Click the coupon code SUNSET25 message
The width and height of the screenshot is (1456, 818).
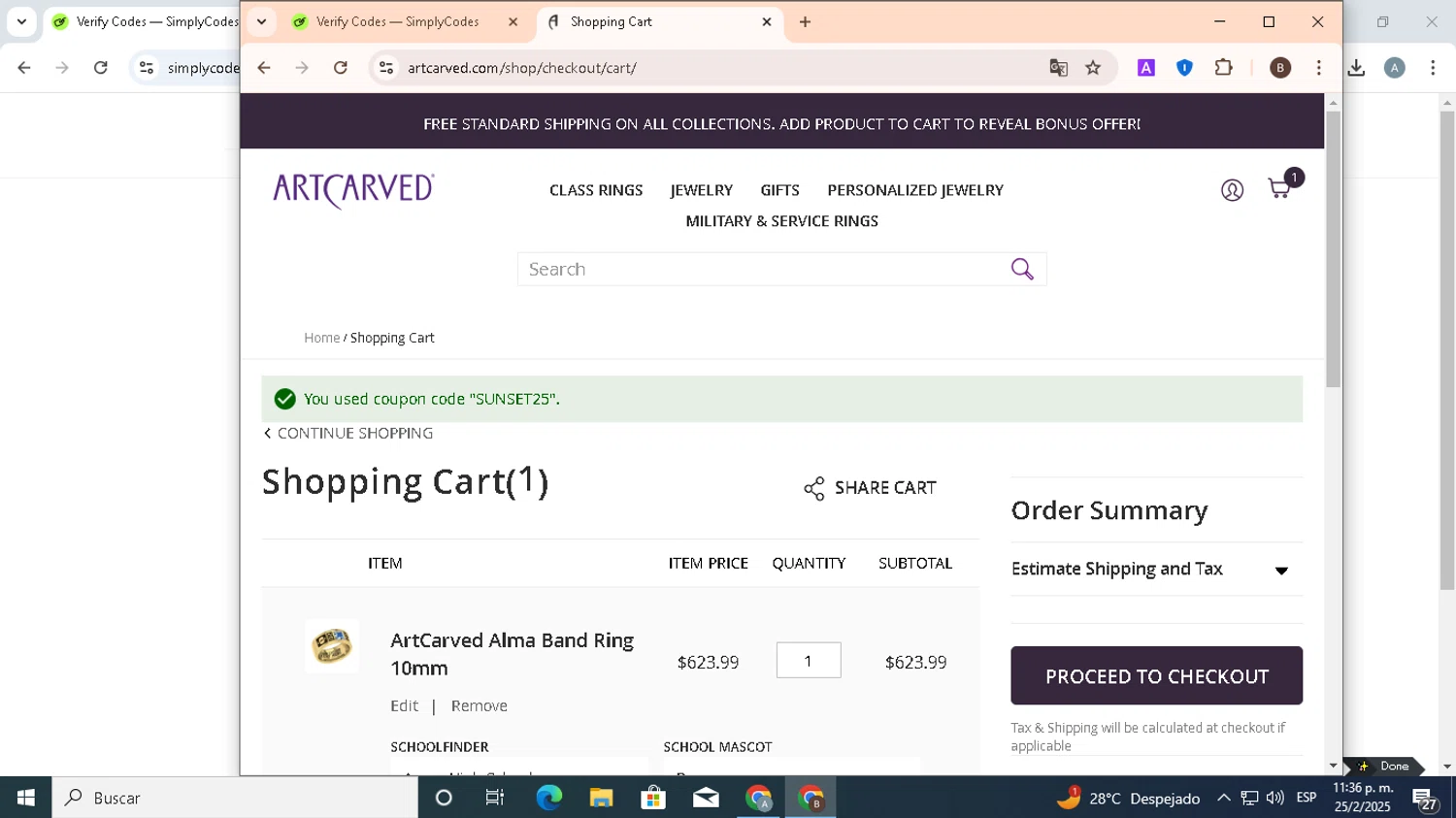click(431, 399)
